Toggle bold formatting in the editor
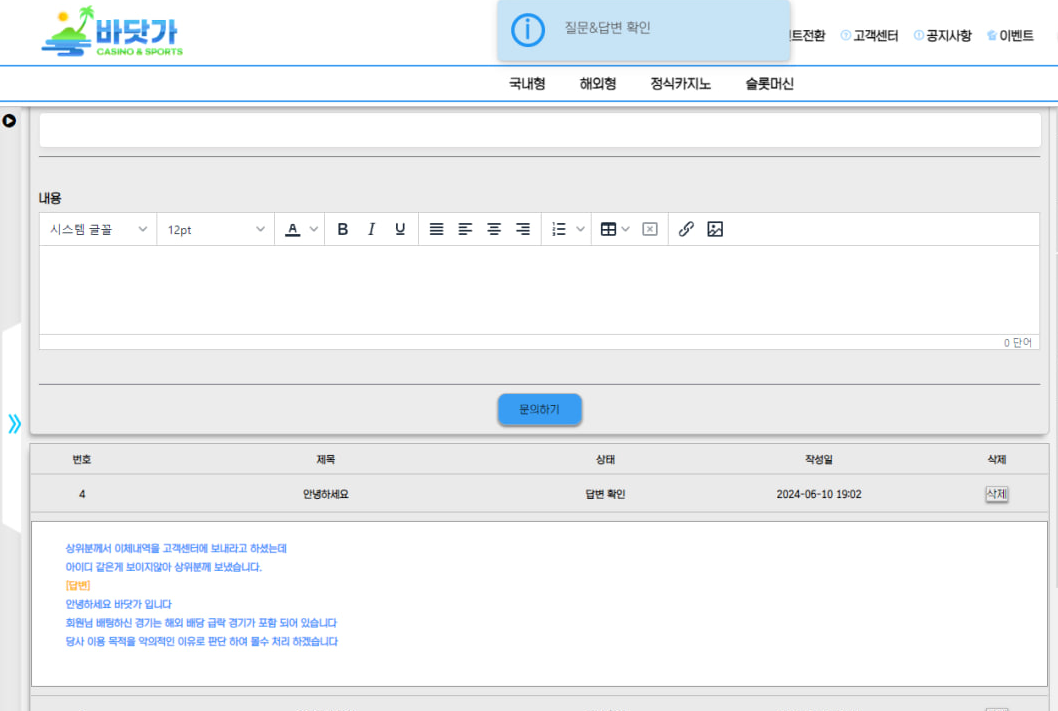 342,229
